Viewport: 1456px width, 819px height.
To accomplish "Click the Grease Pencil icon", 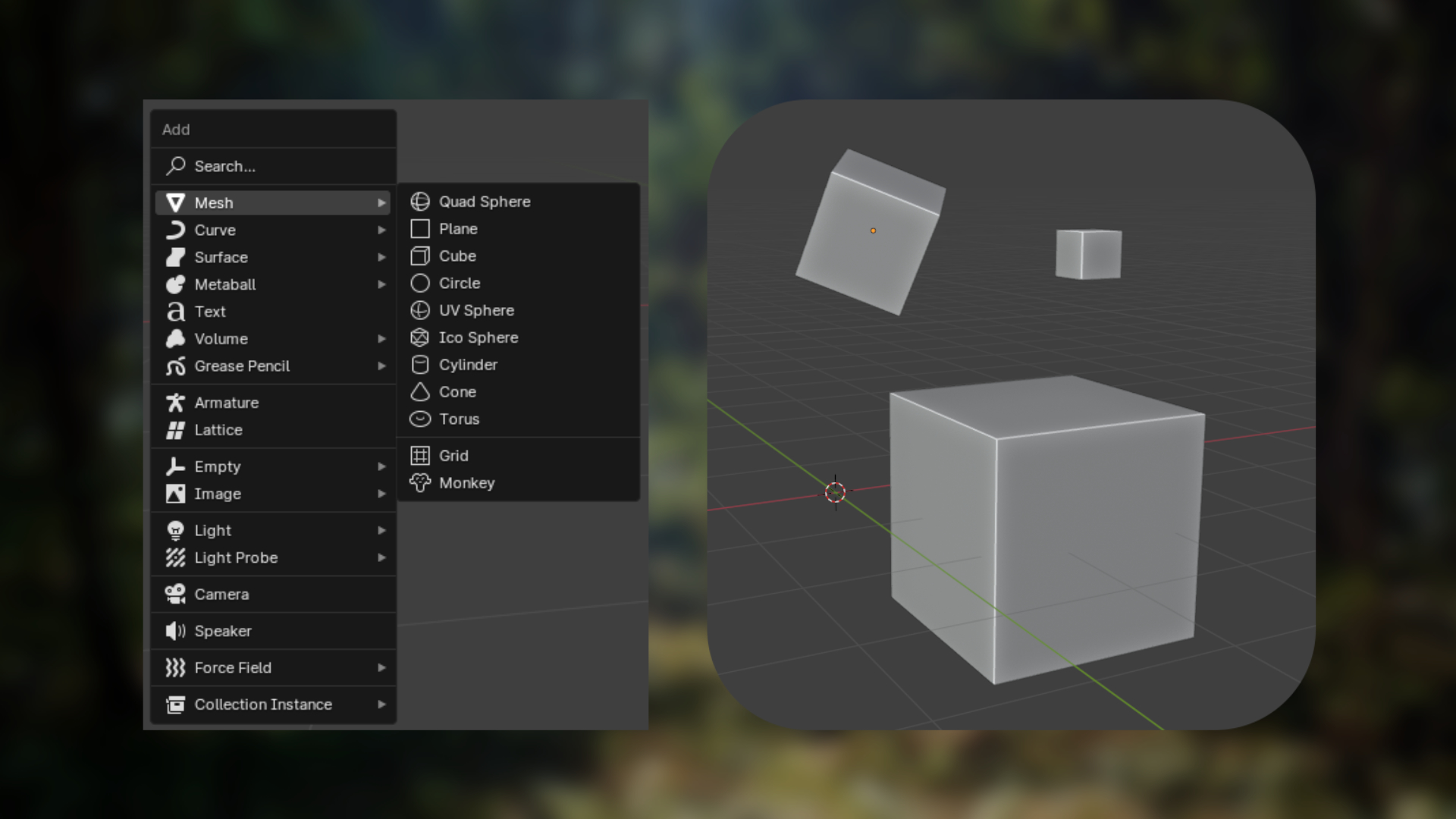I will (x=175, y=366).
